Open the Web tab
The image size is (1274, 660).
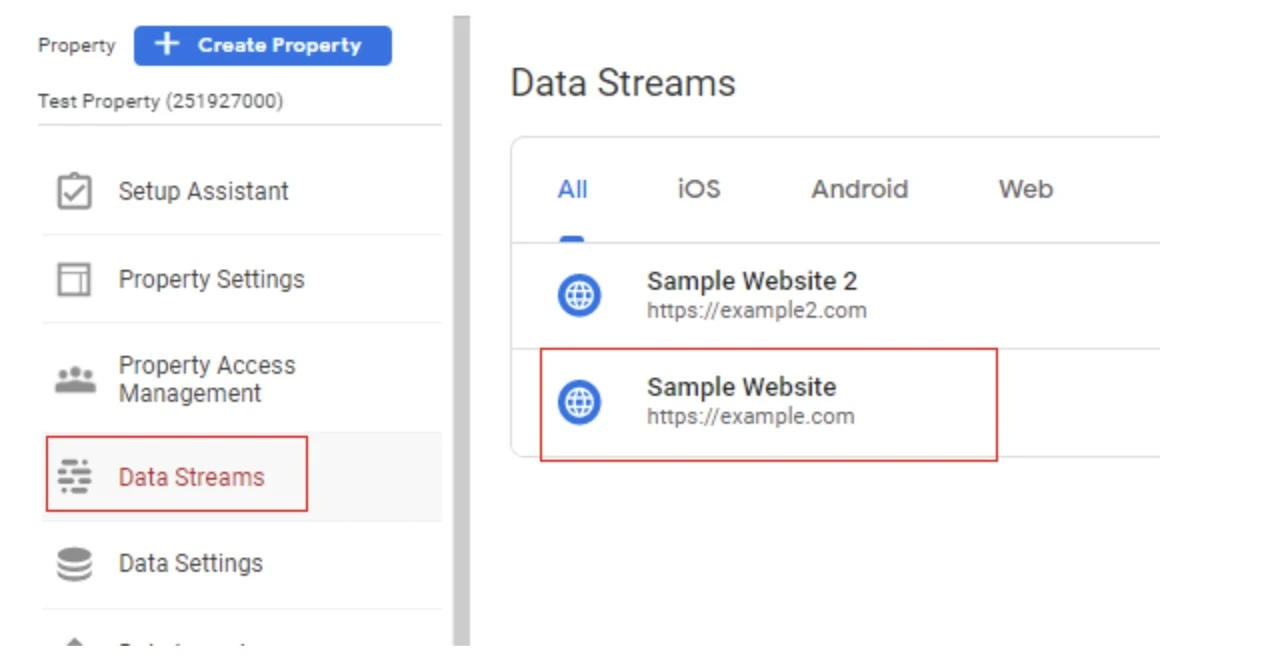(x=1024, y=189)
